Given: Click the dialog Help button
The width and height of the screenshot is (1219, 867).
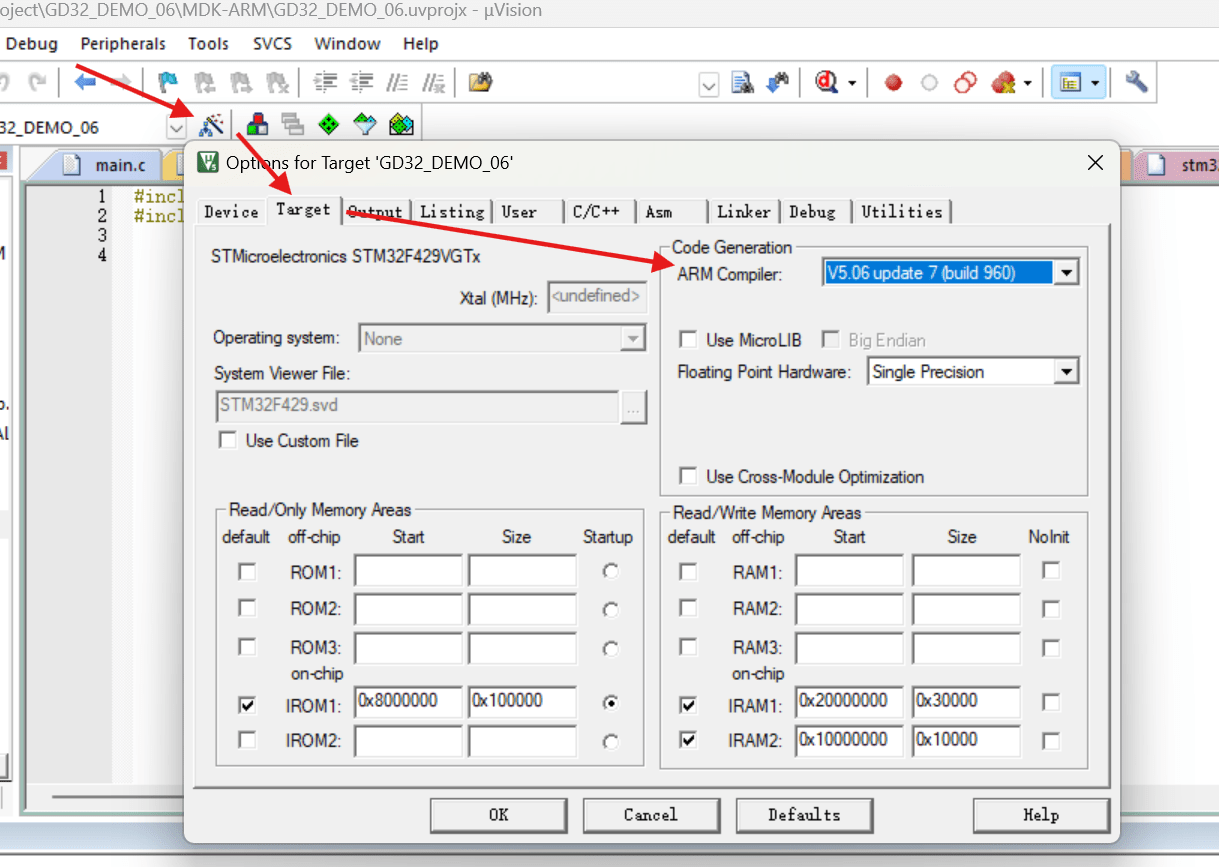Looking at the screenshot, I should (1041, 815).
